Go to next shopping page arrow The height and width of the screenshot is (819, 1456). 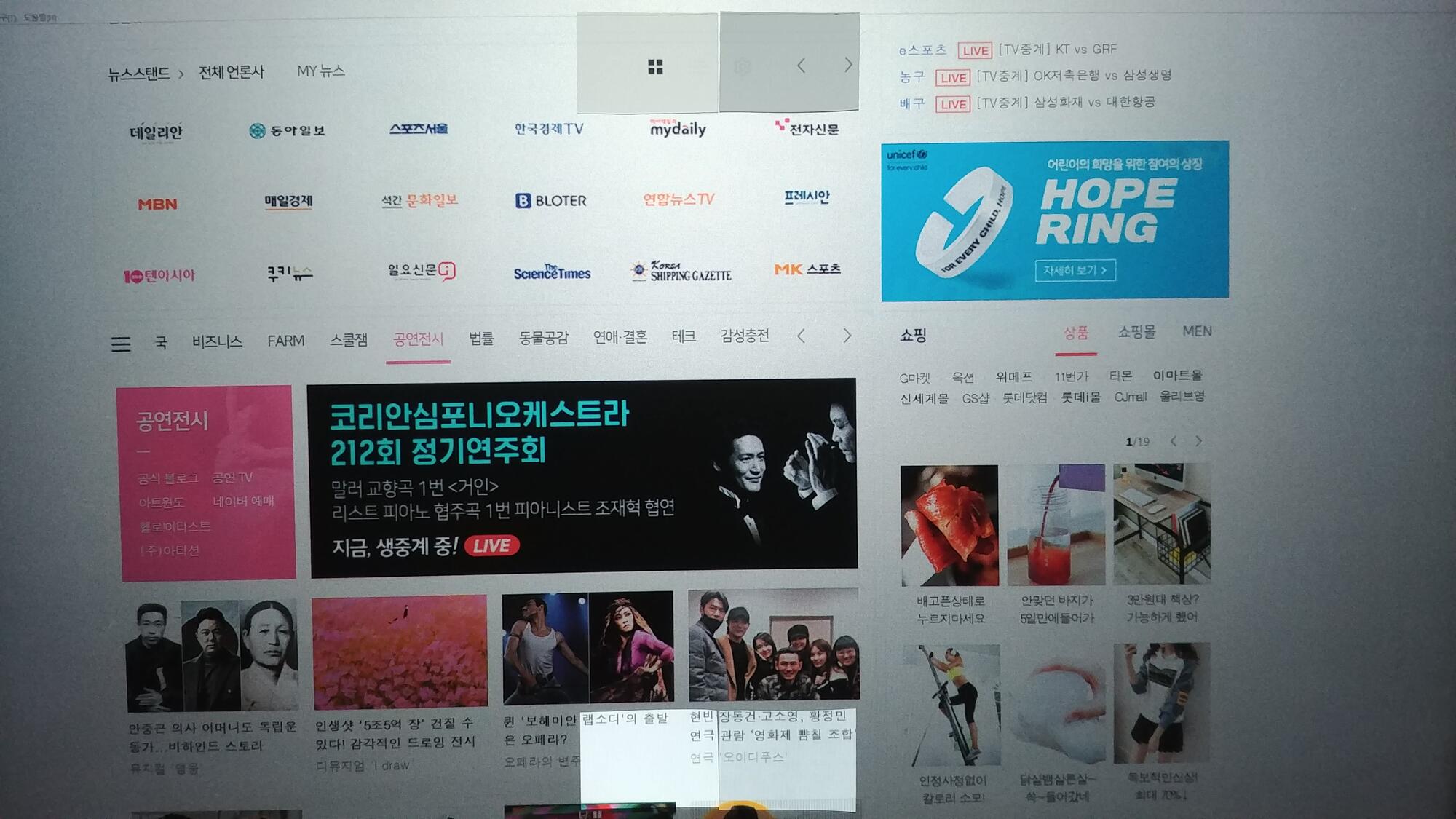coord(1198,441)
